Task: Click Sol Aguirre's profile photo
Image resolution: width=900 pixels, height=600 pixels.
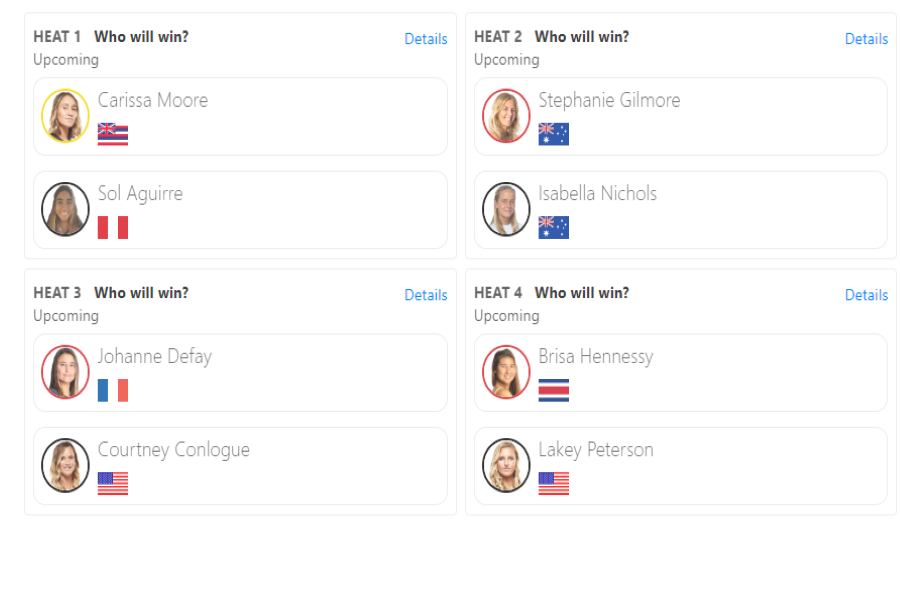Action: coord(65,209)
